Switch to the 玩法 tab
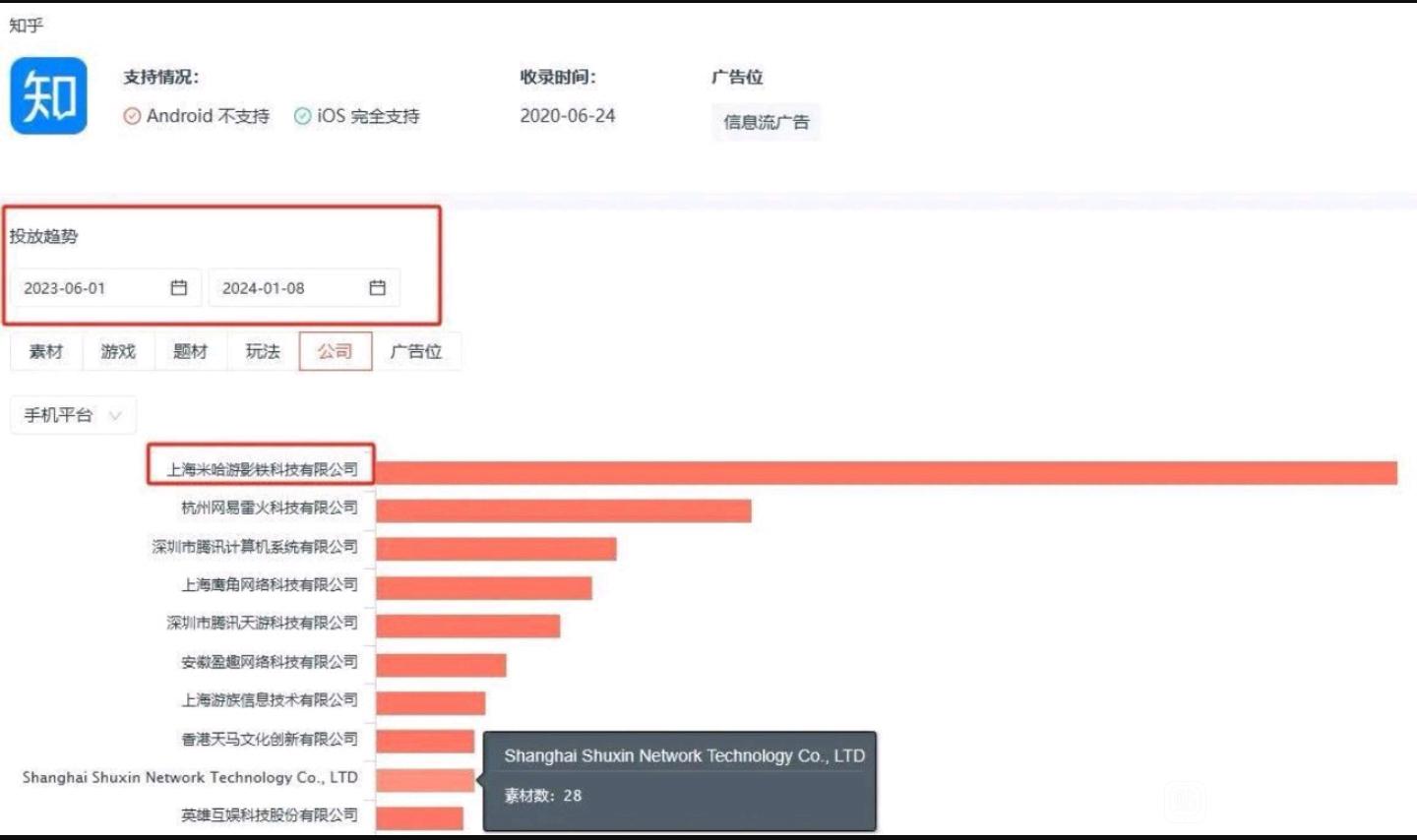1417x840 pixels. click(263, 351)
